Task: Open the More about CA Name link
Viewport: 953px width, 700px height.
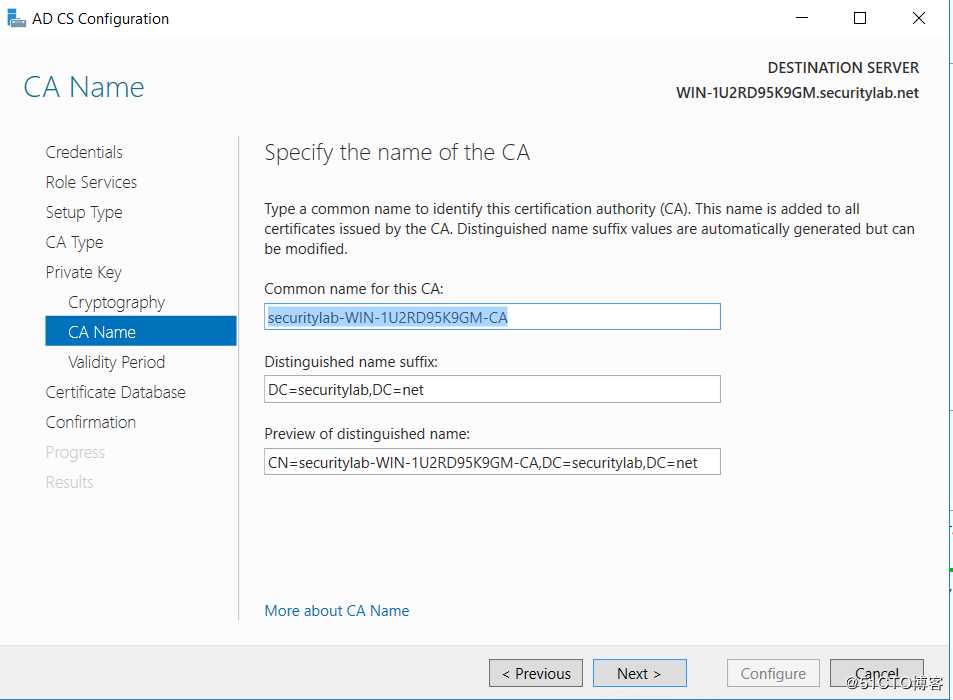Action: point(337,611)
